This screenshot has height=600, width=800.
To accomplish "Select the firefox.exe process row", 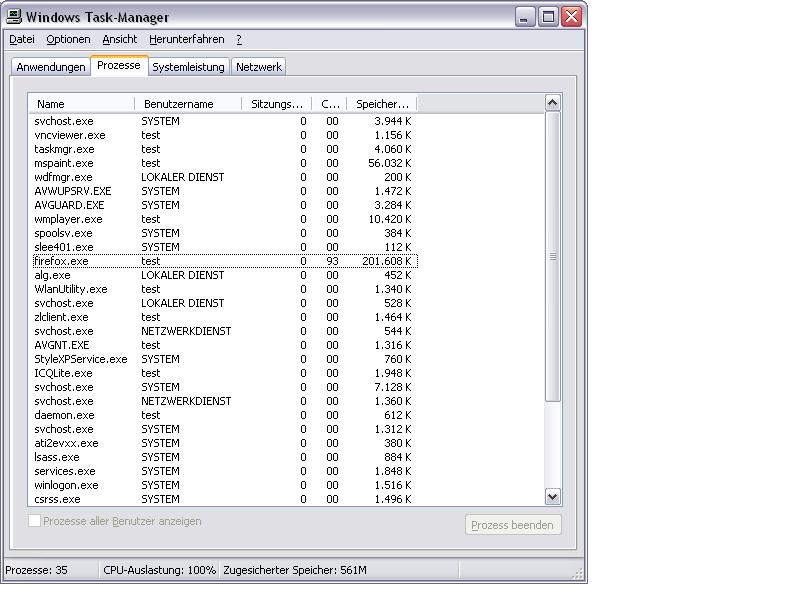I will [225, 261].
